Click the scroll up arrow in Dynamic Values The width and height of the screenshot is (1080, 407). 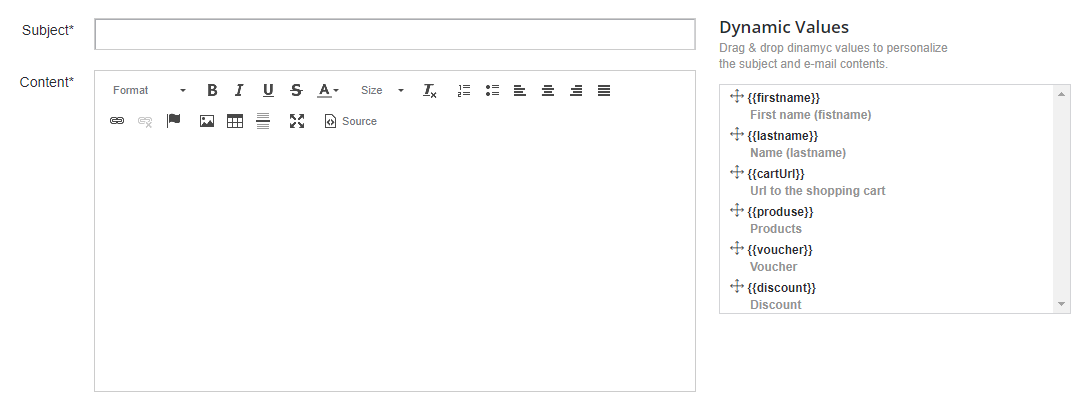click(x=1061, y=94)
